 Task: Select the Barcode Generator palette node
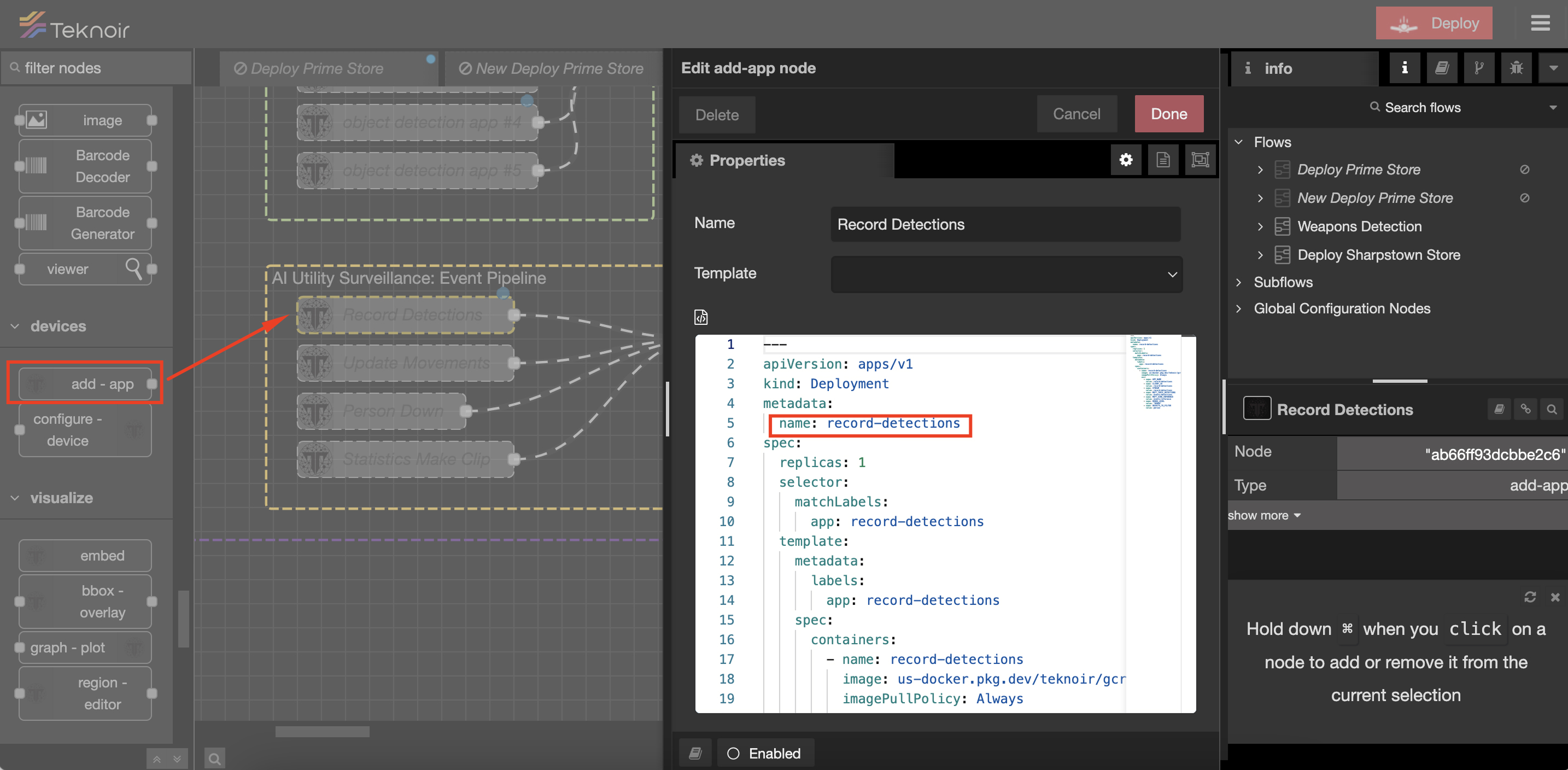pyautogui.click(x=85, y=223)
